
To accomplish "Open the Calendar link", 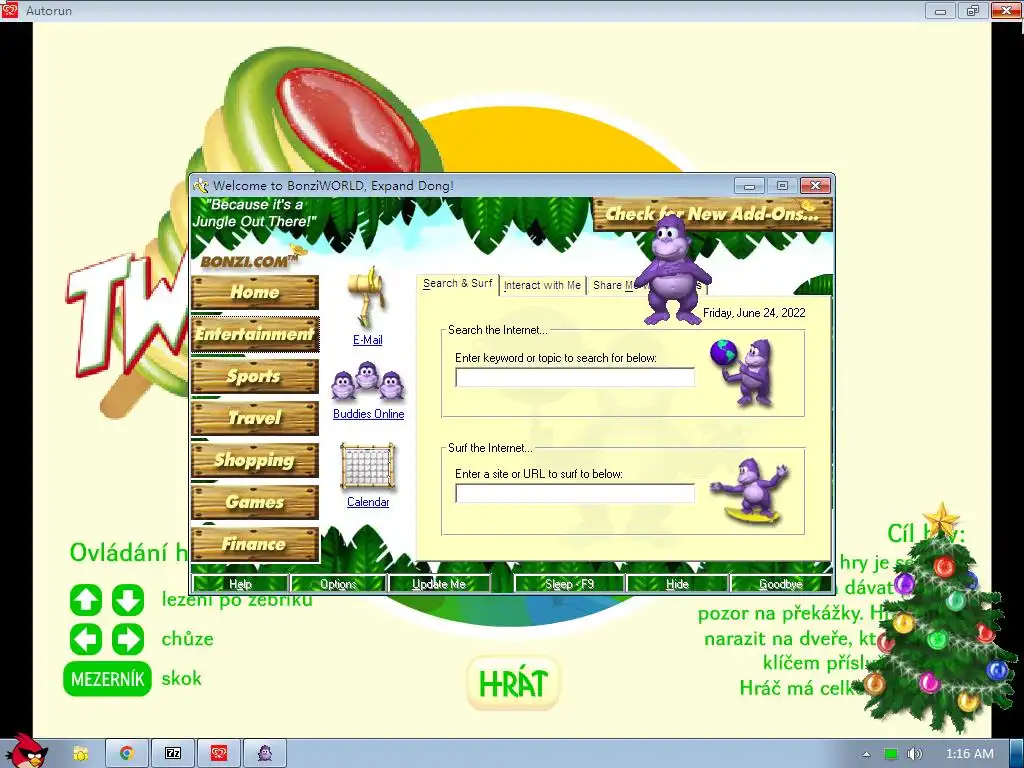I will coord(368,502).
